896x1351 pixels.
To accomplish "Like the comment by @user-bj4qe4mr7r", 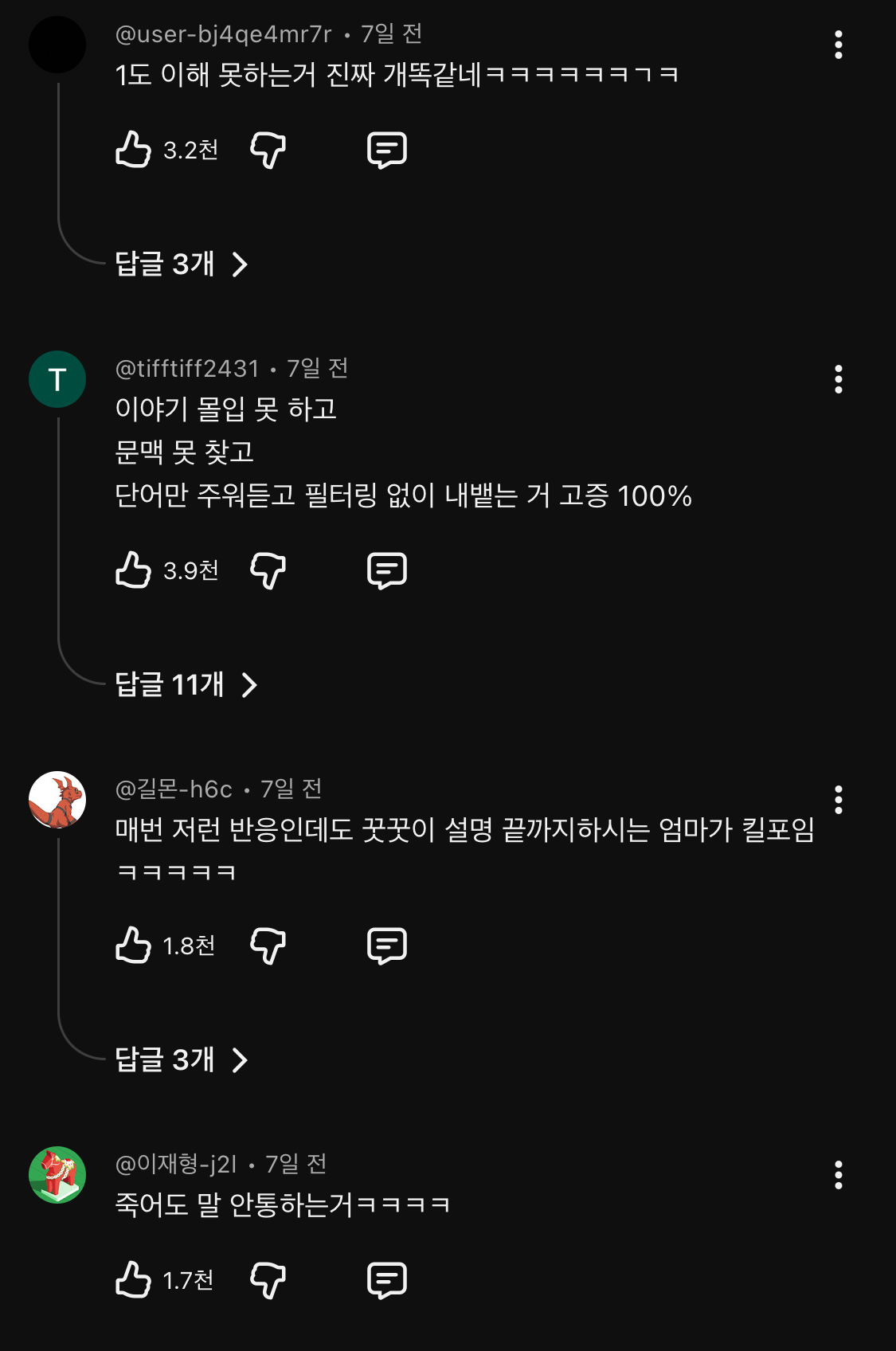I will (133, 150).
